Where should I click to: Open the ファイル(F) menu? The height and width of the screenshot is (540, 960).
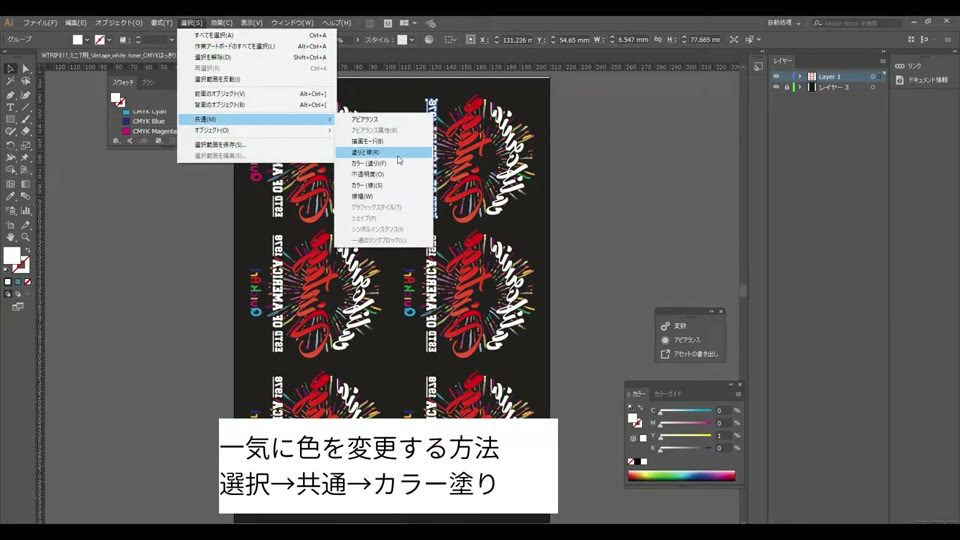pos(40,23)
